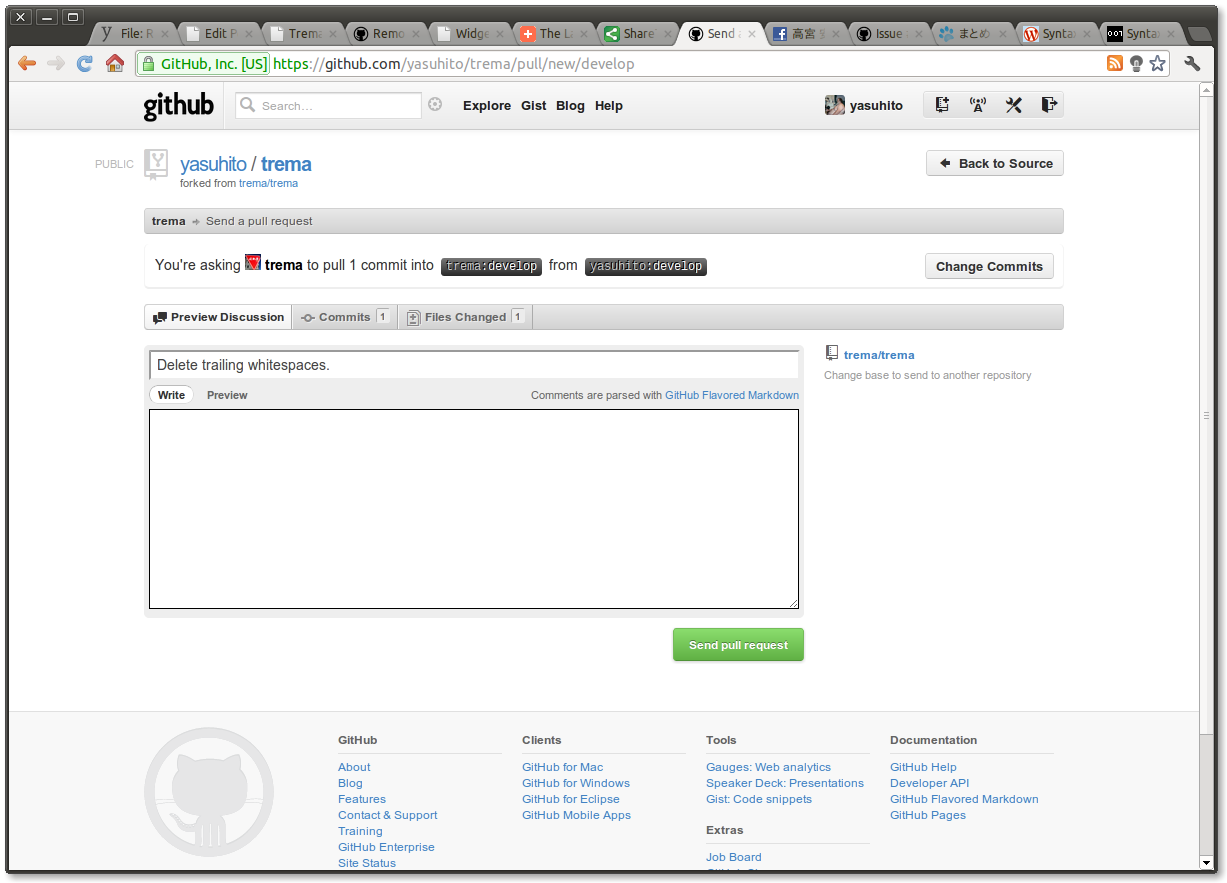This screenshot has height=883, width=1227.
Task: Click the trema:develop base branch label
Action: click(491, 266)
